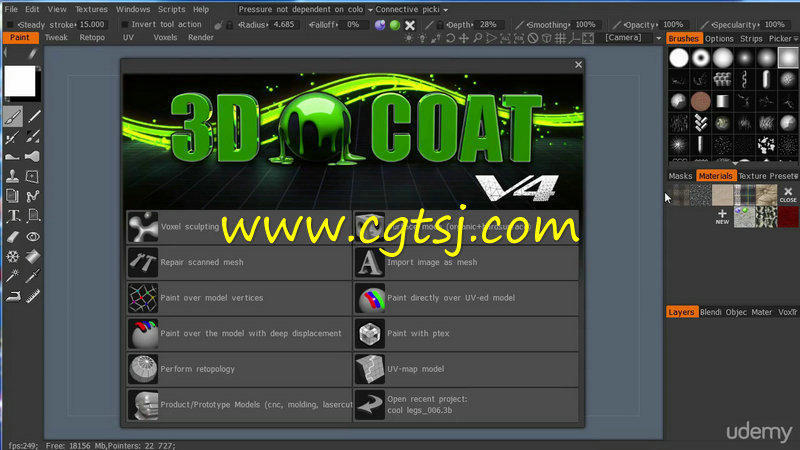Click the perspective cube icon
Screen dimensions: 800x450
pyautogui.click(x=546, y=38)
